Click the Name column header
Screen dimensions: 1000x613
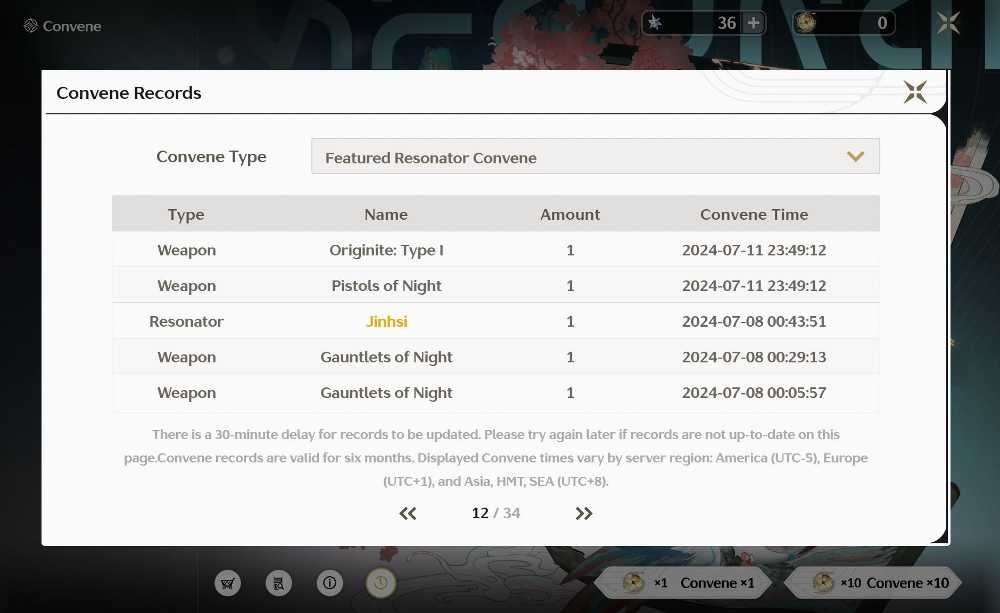[386, 214]
